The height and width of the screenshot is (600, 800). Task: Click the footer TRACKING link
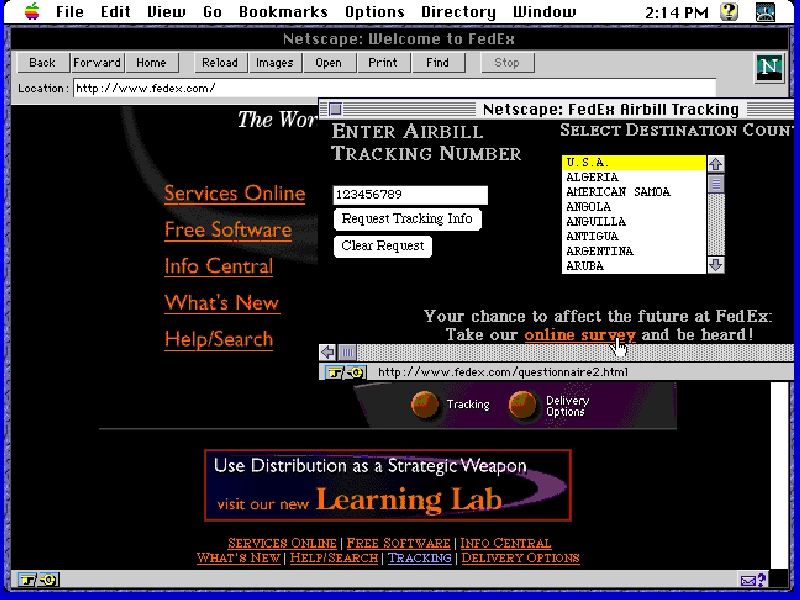pyautogui.click(x=419, y=558)
